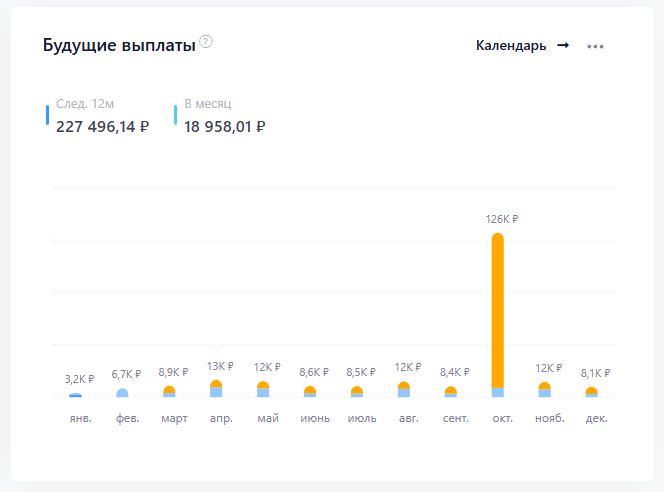Screen dimensions: 664x492
Task: Open the Календарь link
Action: click(511, 46)
